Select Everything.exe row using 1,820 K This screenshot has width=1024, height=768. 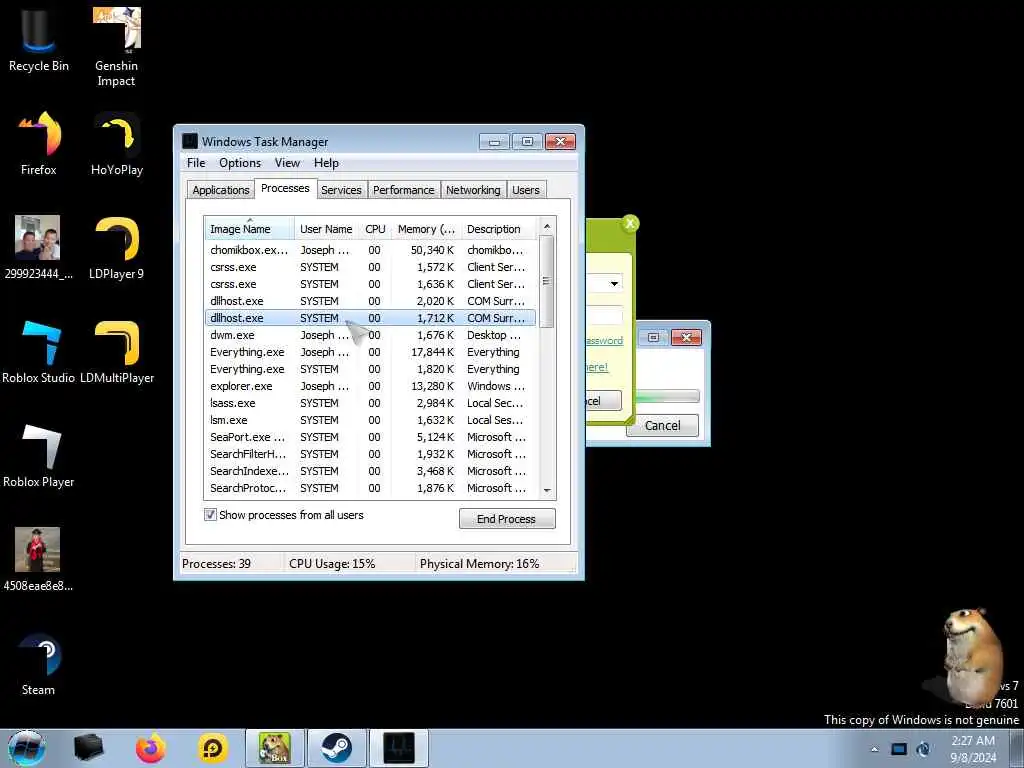click(370, 369)
